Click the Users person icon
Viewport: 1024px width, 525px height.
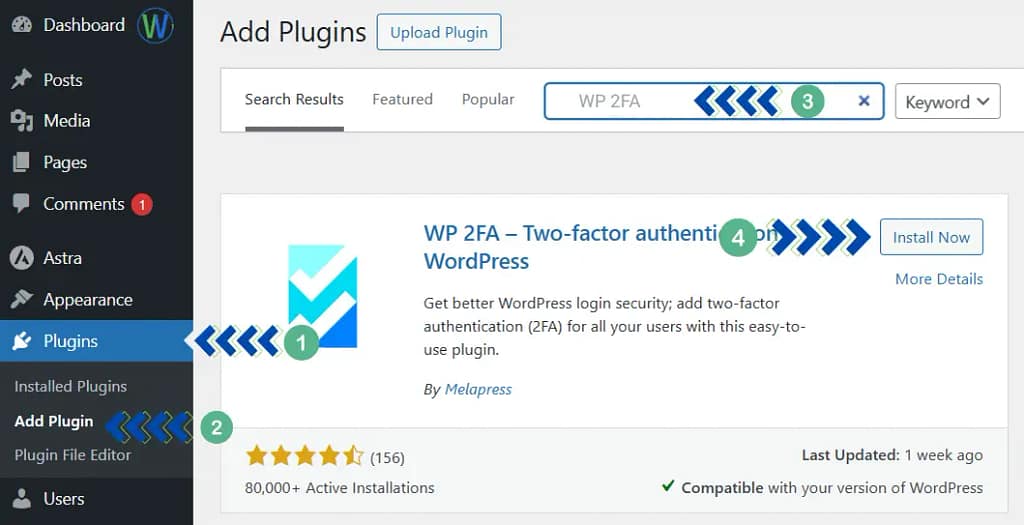21,498
